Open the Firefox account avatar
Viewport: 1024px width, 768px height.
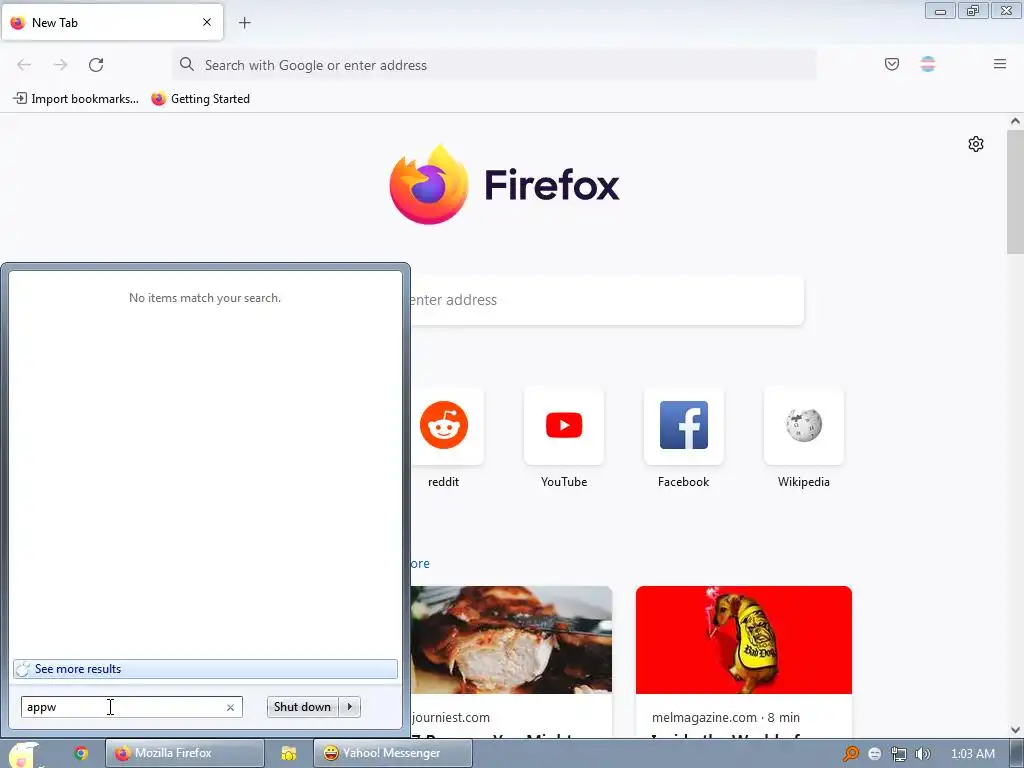coord(927,64)
